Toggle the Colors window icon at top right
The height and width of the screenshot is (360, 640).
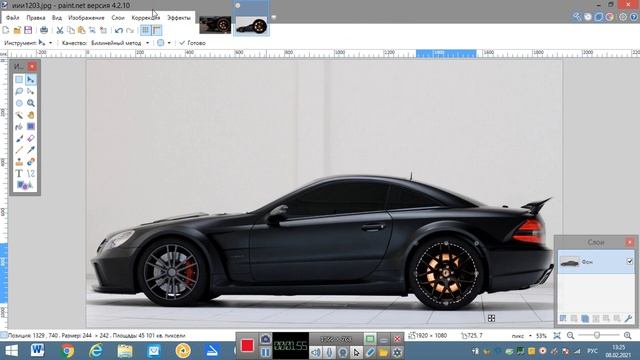point(610,17)
